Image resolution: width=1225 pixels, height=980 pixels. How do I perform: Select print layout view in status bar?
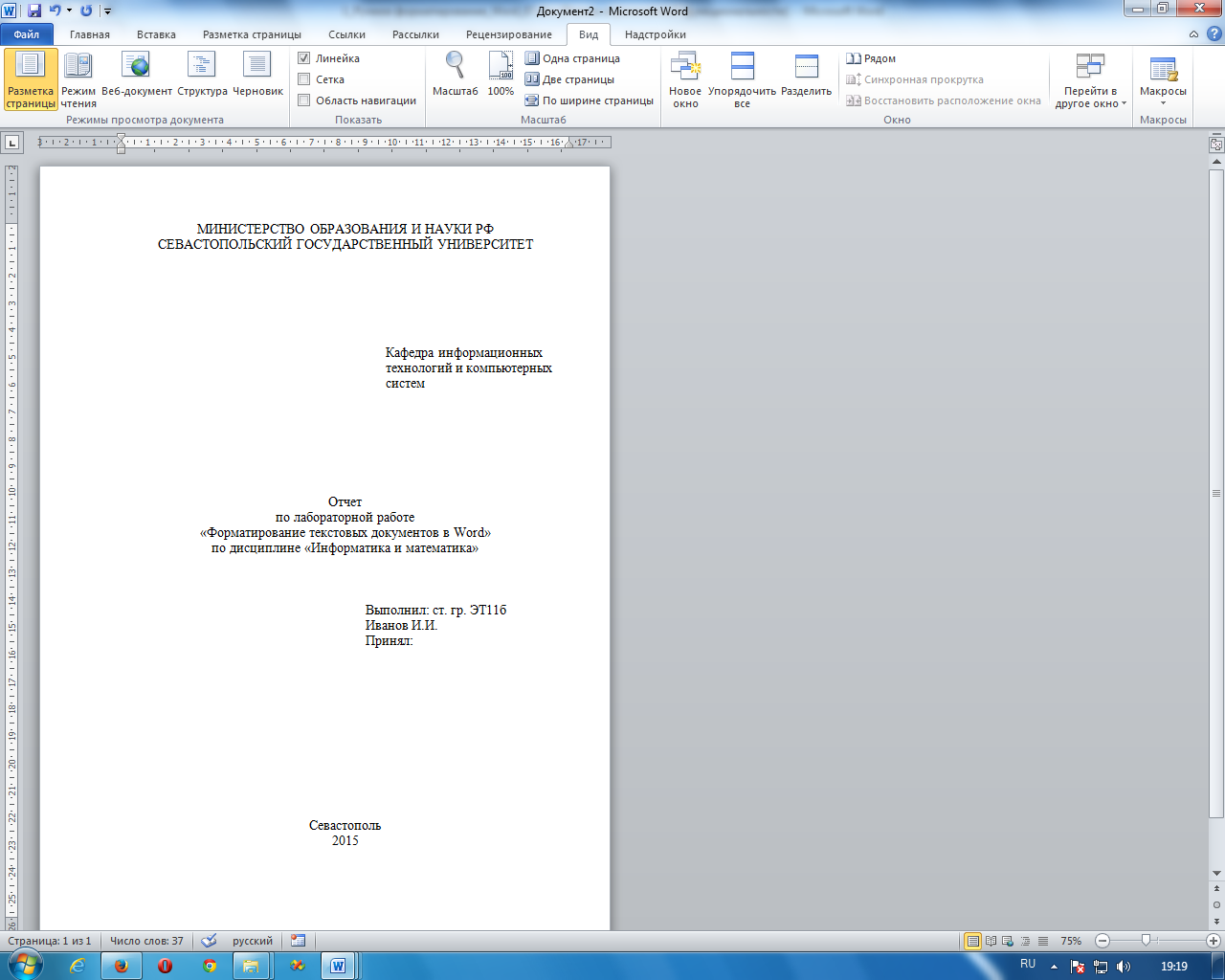(973, 941)
